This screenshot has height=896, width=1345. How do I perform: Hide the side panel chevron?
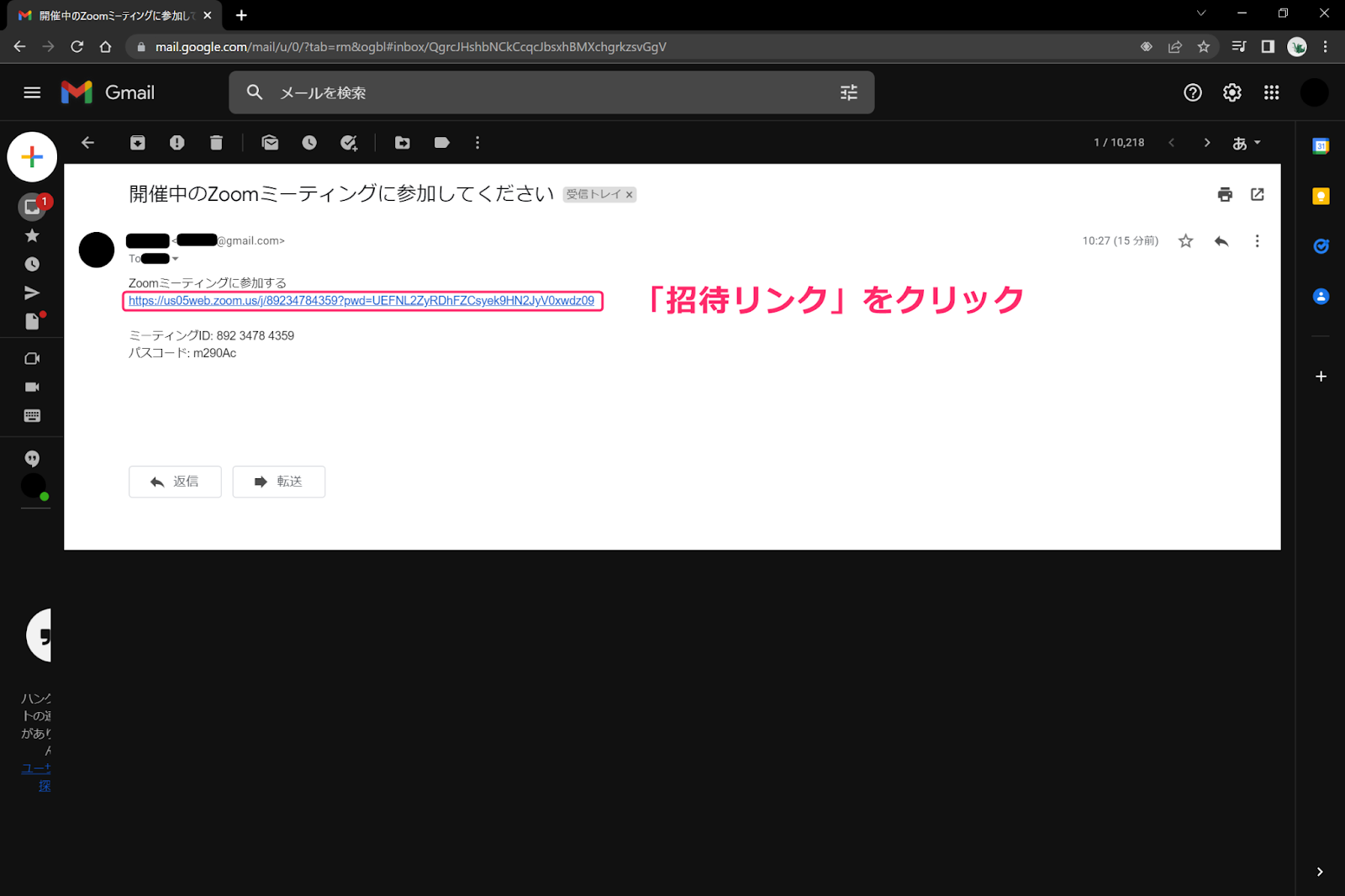pos(1320,872)
